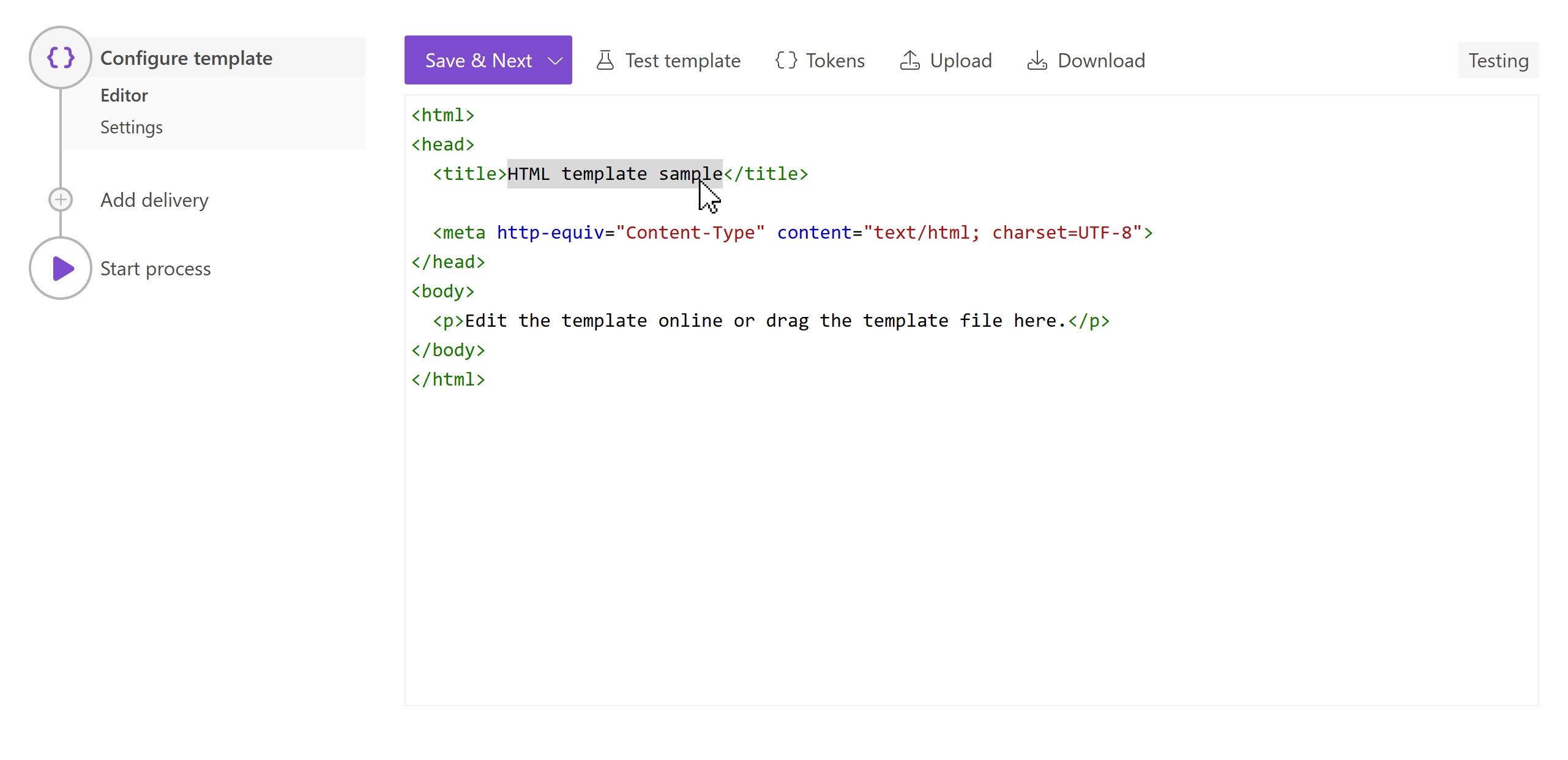This screenshot has height=760, width=1568.
Task: Open the Tokens panel
Action: (820, 61)
